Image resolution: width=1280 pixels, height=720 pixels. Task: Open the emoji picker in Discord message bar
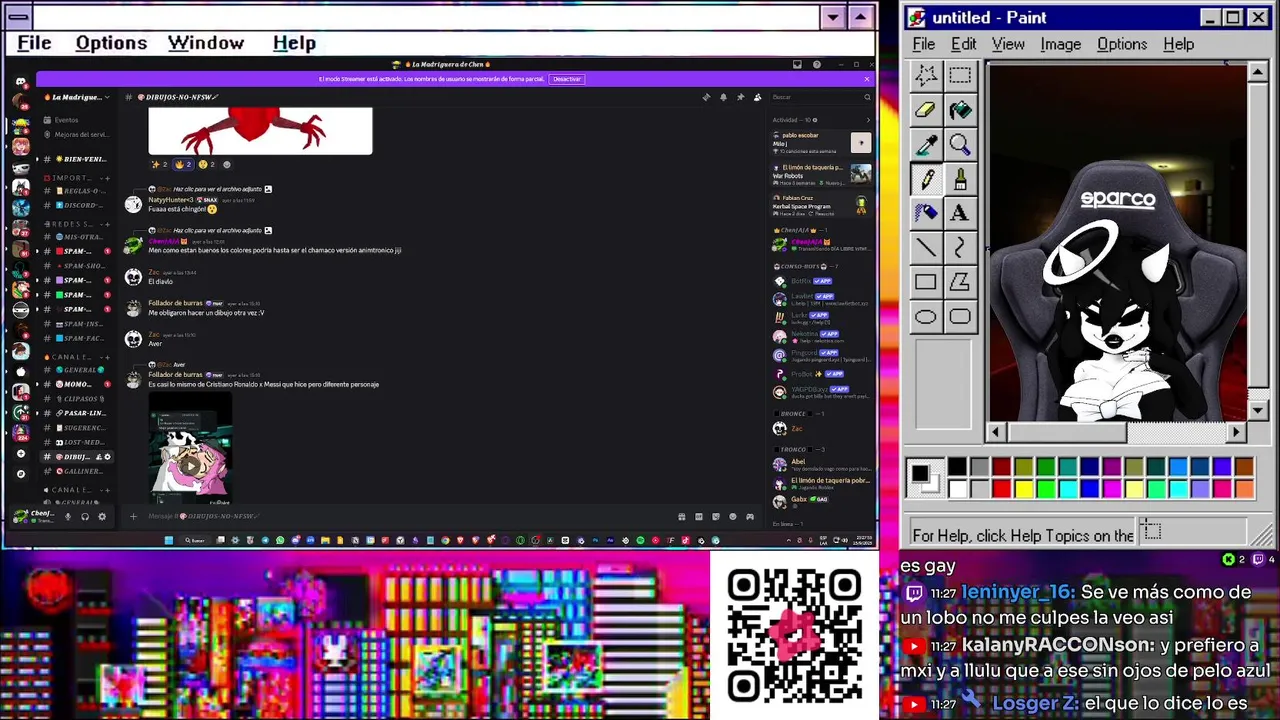pyautogui.click(x=733, y=517)
